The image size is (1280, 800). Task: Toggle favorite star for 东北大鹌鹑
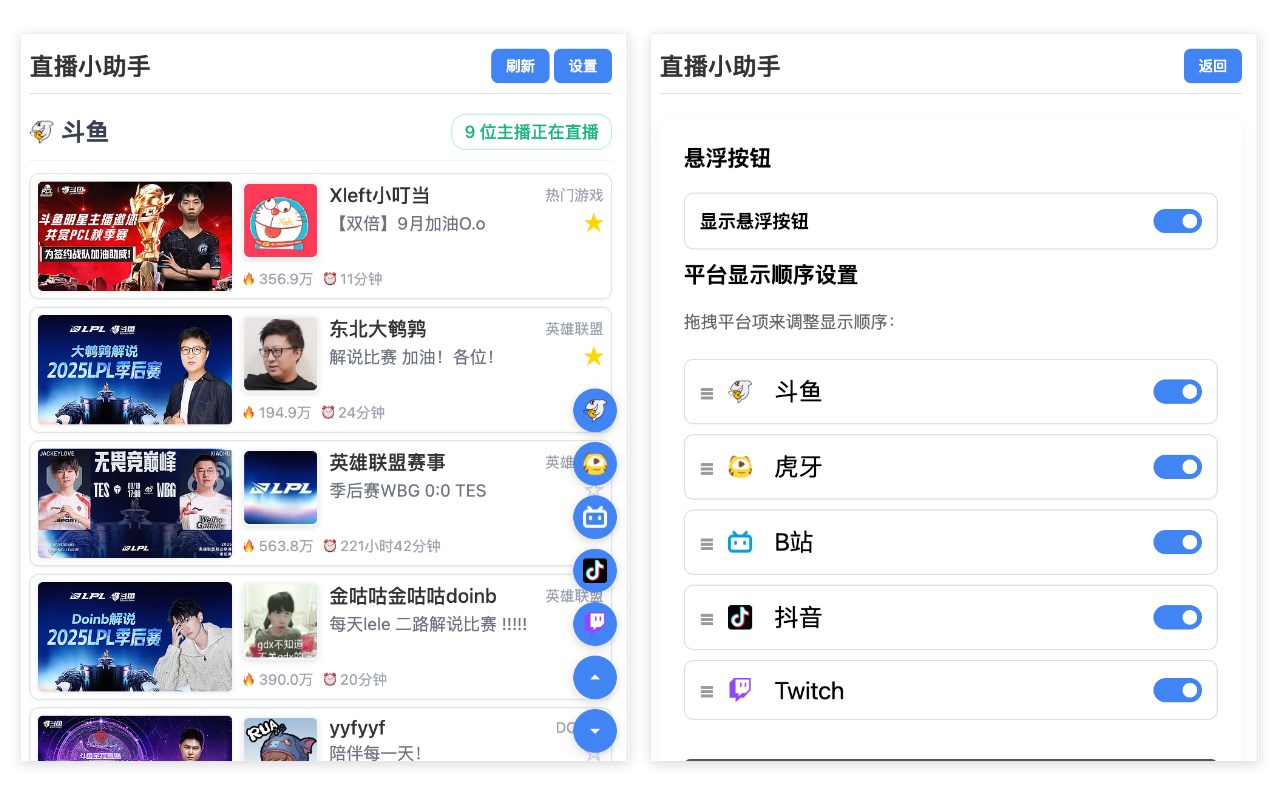(593, 356)
